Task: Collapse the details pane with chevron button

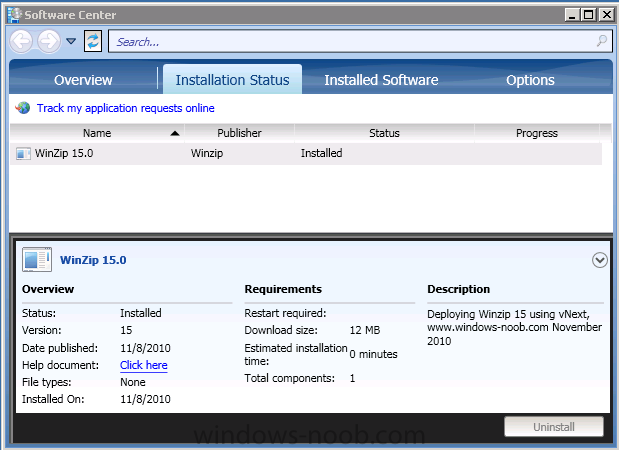Action: pyautogui.click(x=600, y=260)
